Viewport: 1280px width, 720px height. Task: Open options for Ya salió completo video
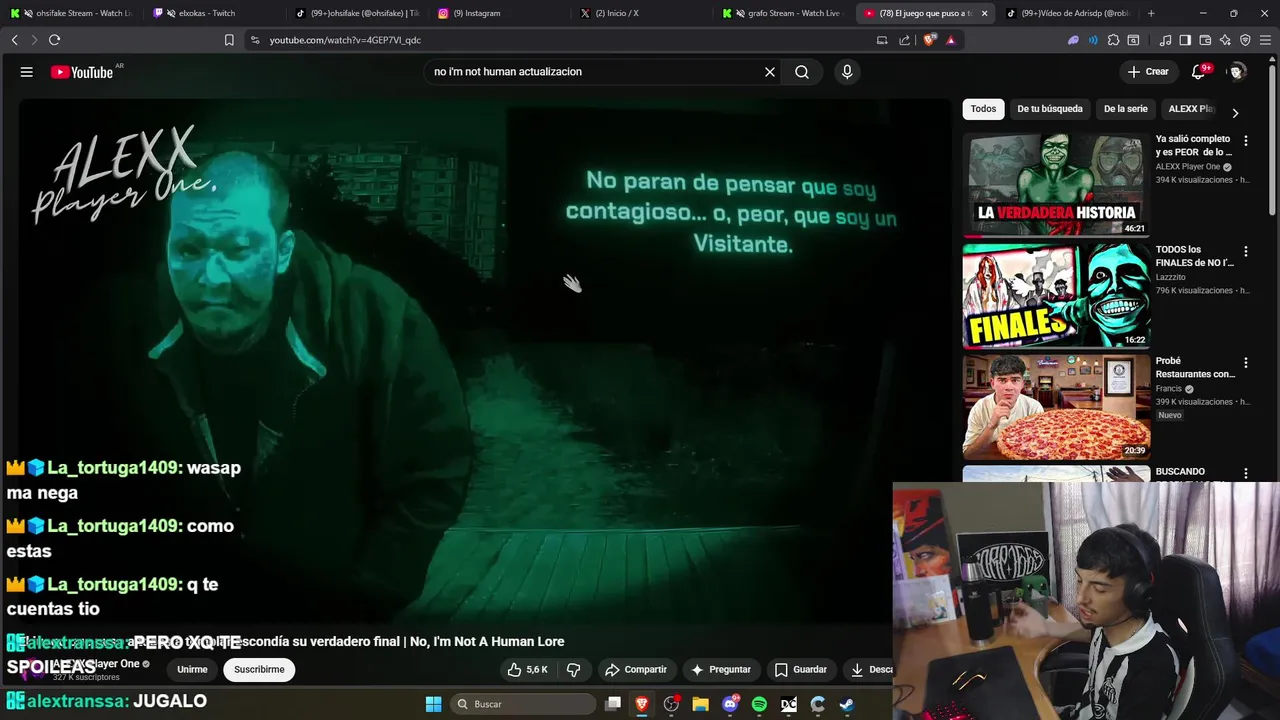[x=1245, y=141]
